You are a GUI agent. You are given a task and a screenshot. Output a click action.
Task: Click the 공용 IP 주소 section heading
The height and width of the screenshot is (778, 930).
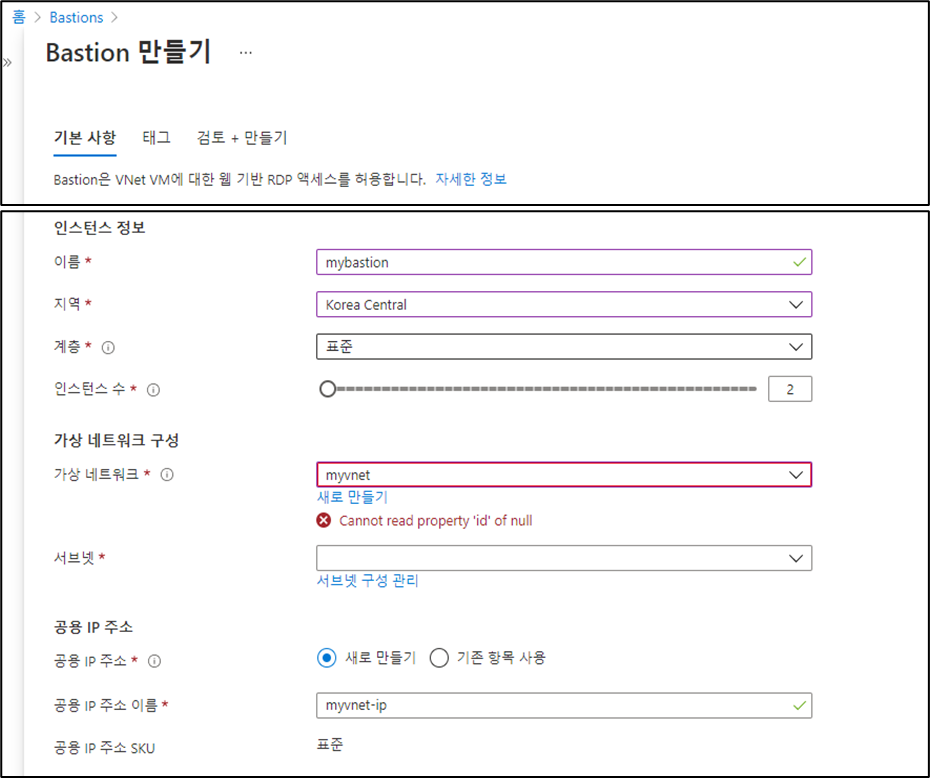coord(93,627)
